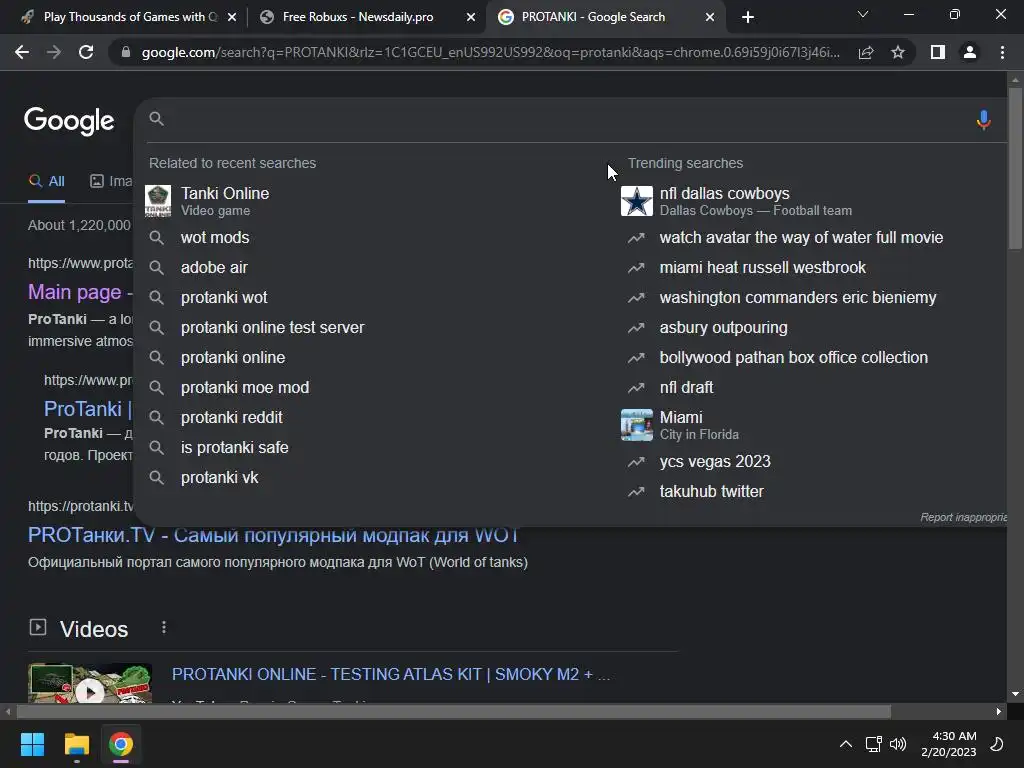Click the Chrome taskbar icon
The height and width of the screenshot is (768, 1024).
[121, 744]
